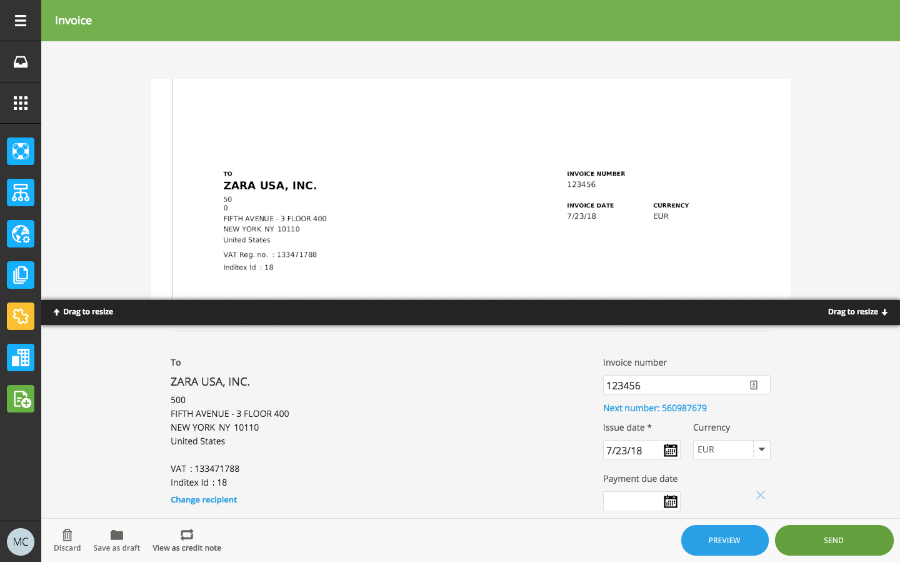
Task: Open the network hierarchy app icon
Action: click(21, 192)
